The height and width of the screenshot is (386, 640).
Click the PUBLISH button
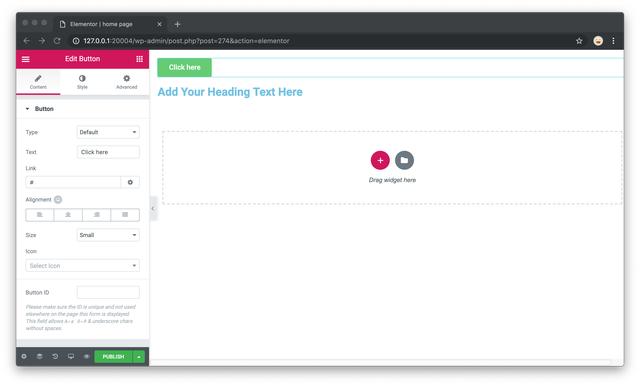coord(113,357)
